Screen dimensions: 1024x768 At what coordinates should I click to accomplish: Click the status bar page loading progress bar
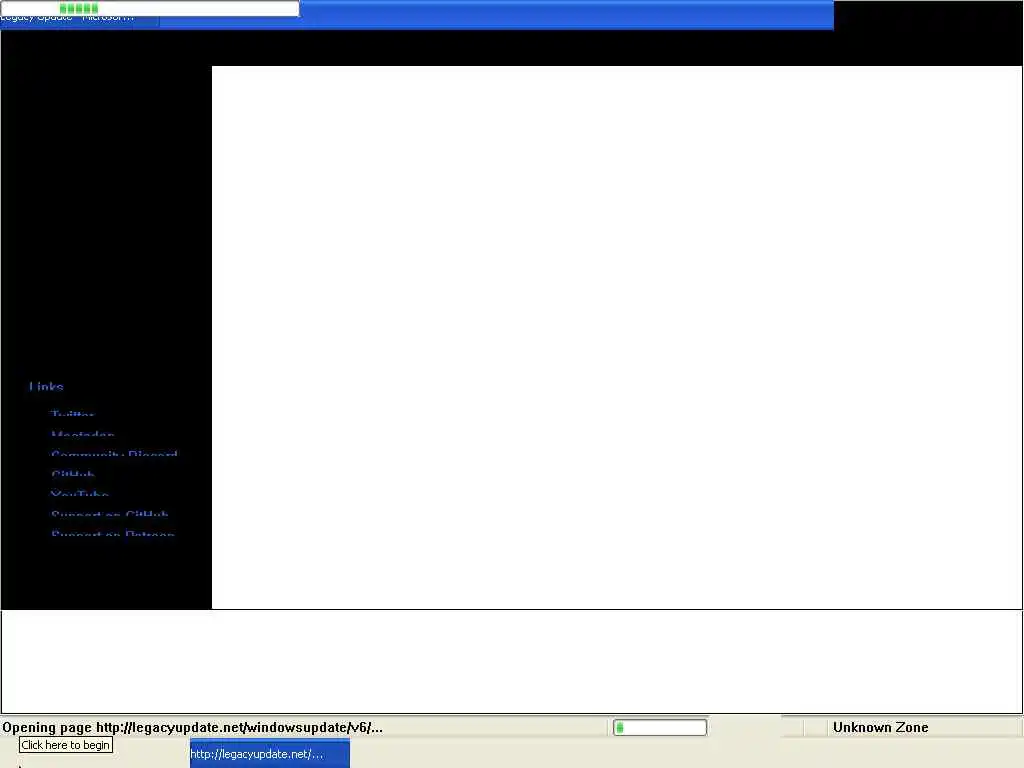point(660,727)
